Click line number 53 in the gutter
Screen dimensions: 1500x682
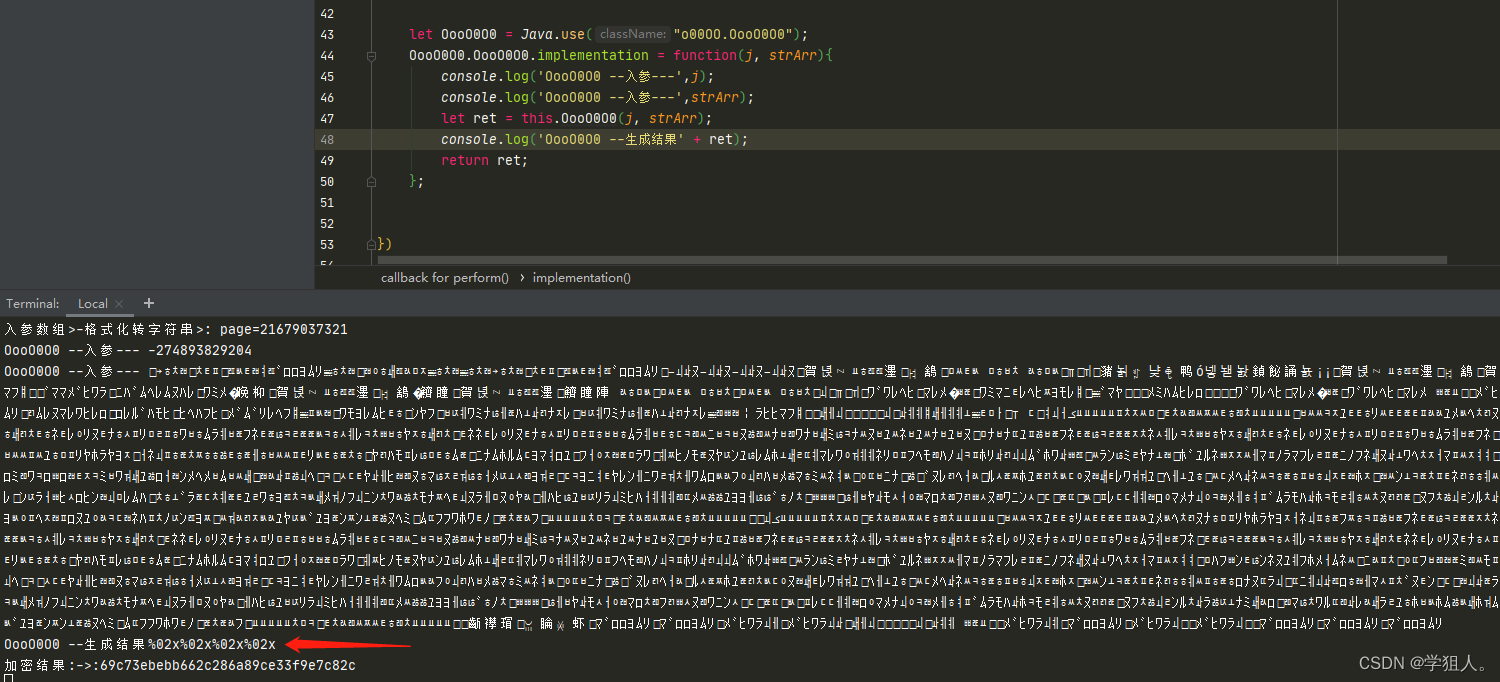coord(328,244)
